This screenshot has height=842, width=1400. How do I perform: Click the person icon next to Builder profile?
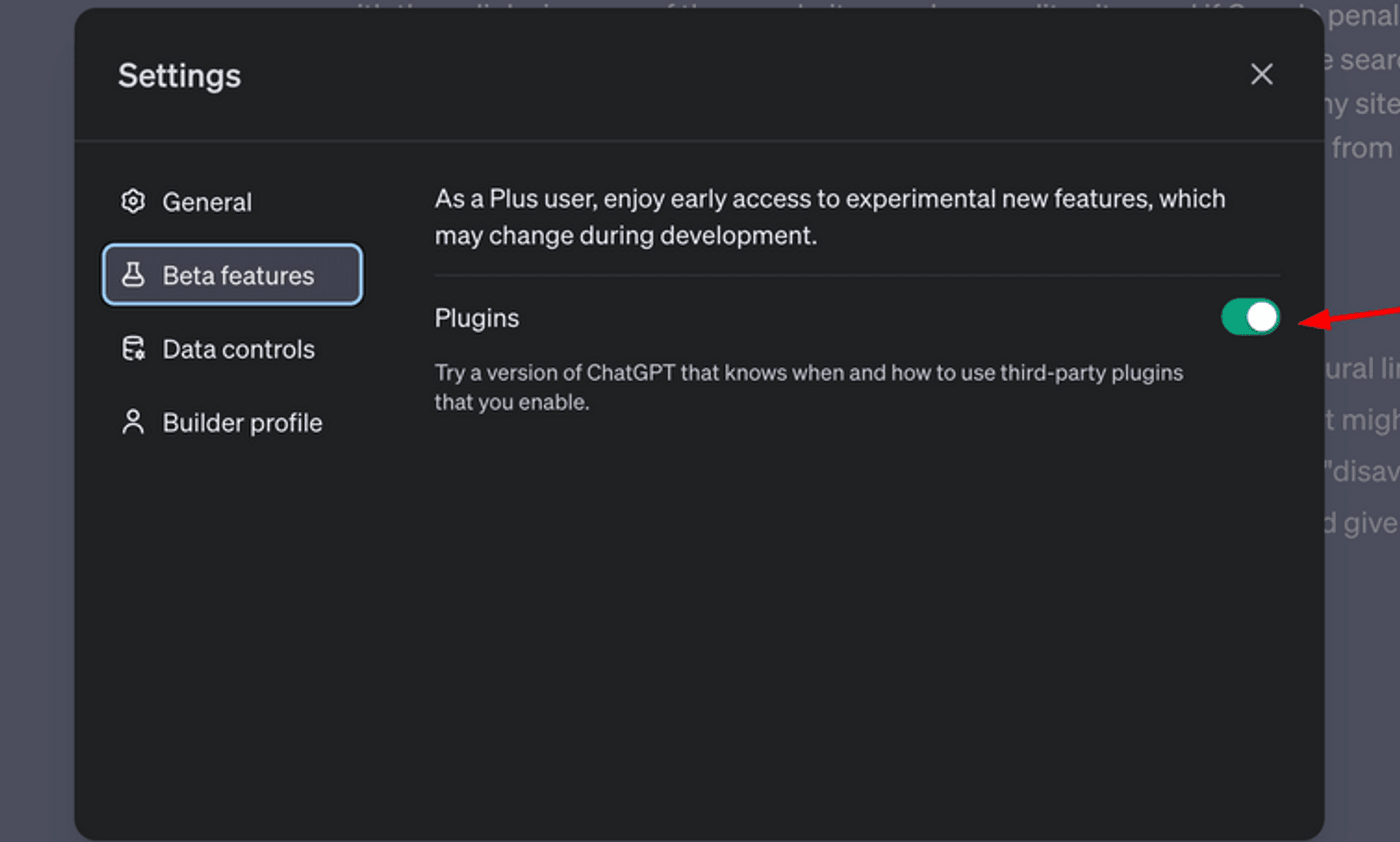click(x=132, y=422)
